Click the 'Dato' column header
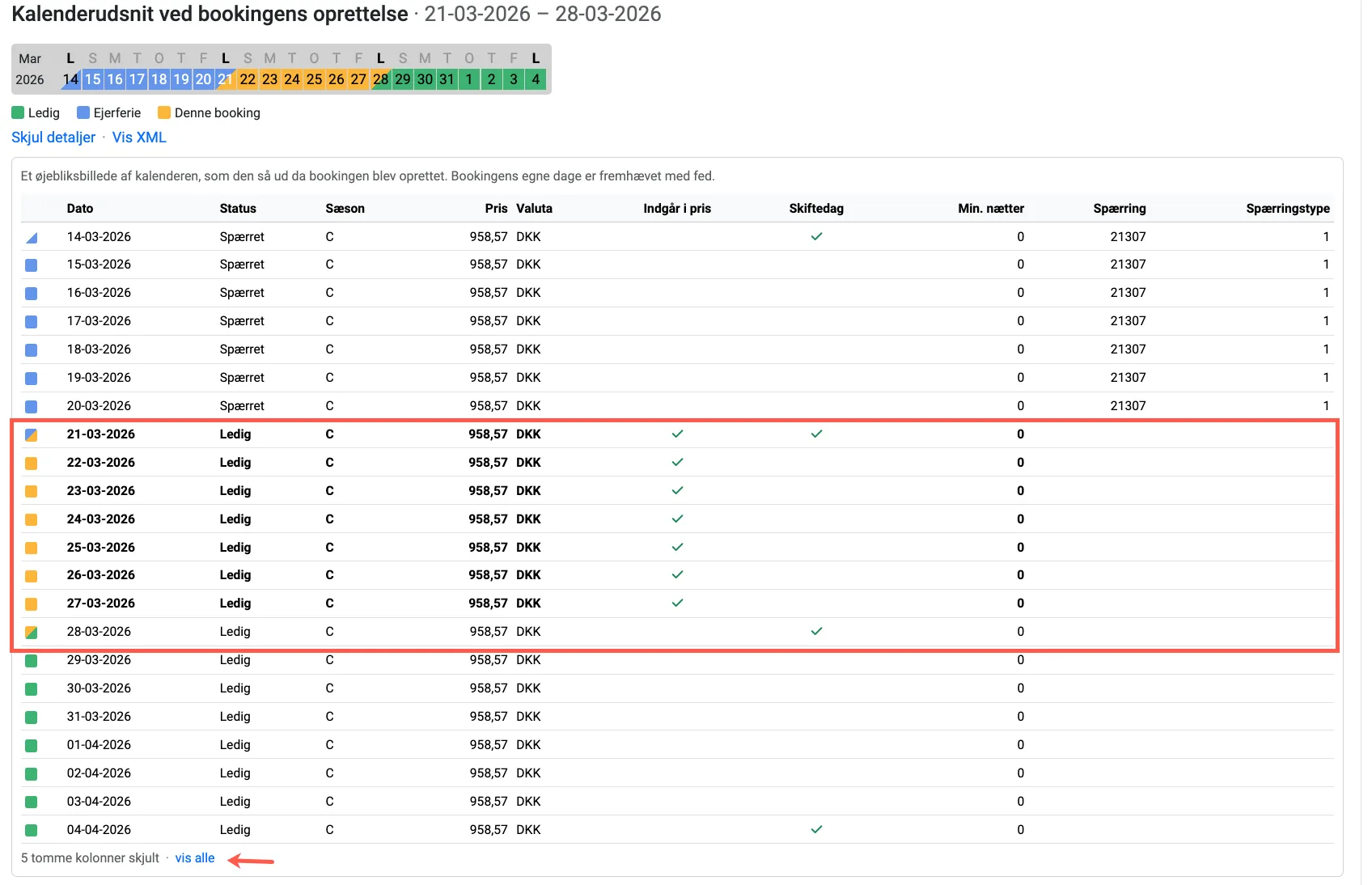 (80, 208)
